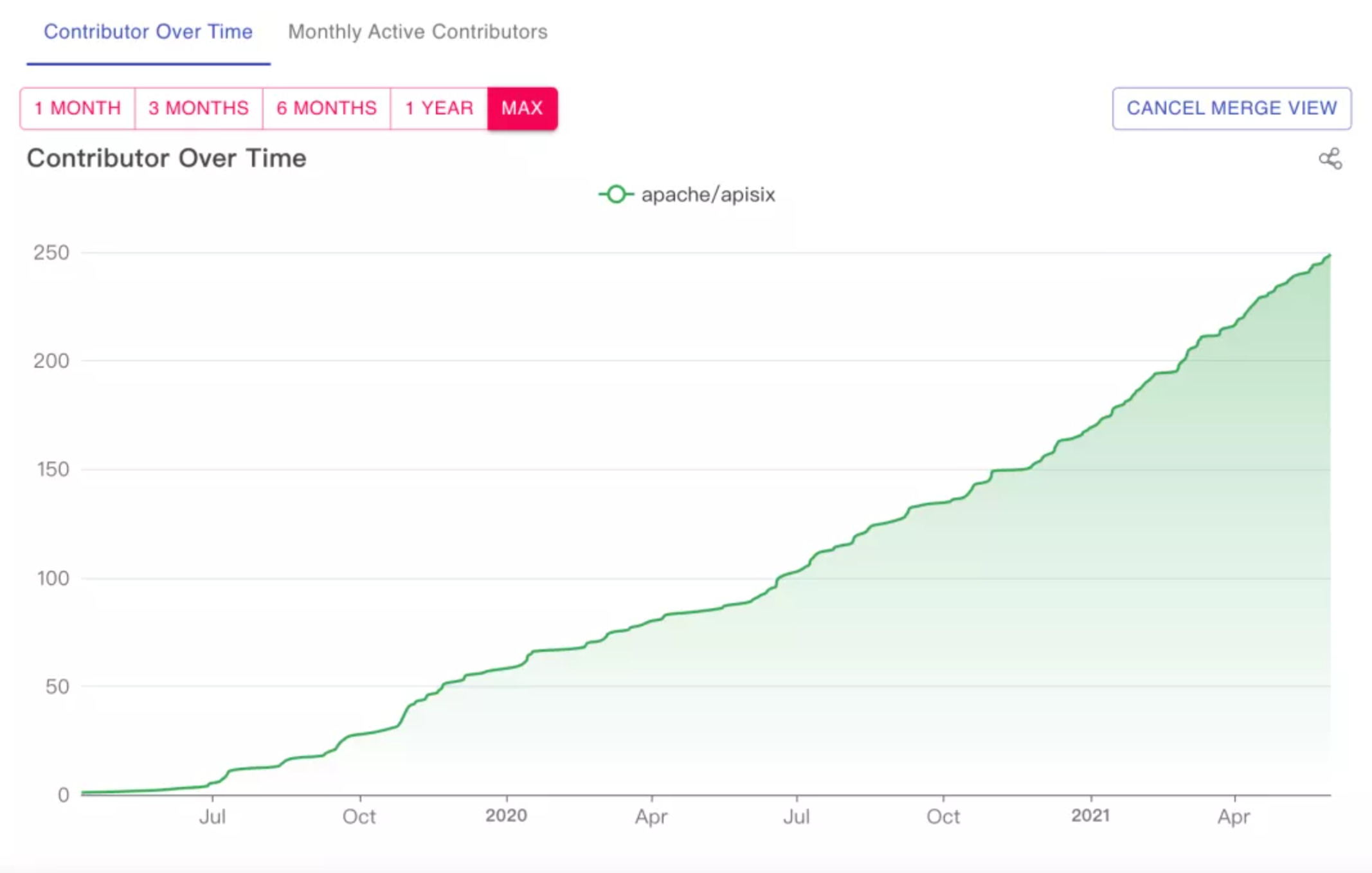Image resolution: width=1372 pixels, height=873 pixels.
Task: Expand the 6 MONTHS time range option
Action: click(x=324, y=109)
